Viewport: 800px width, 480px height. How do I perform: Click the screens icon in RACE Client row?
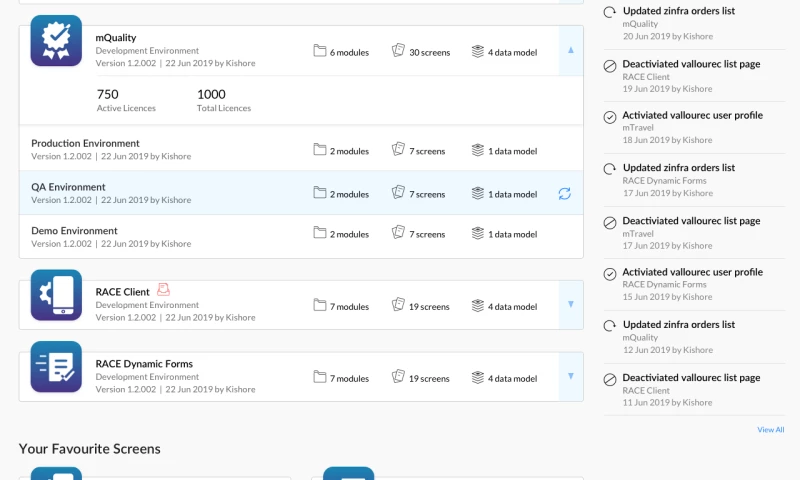click(x=398, y=307)
